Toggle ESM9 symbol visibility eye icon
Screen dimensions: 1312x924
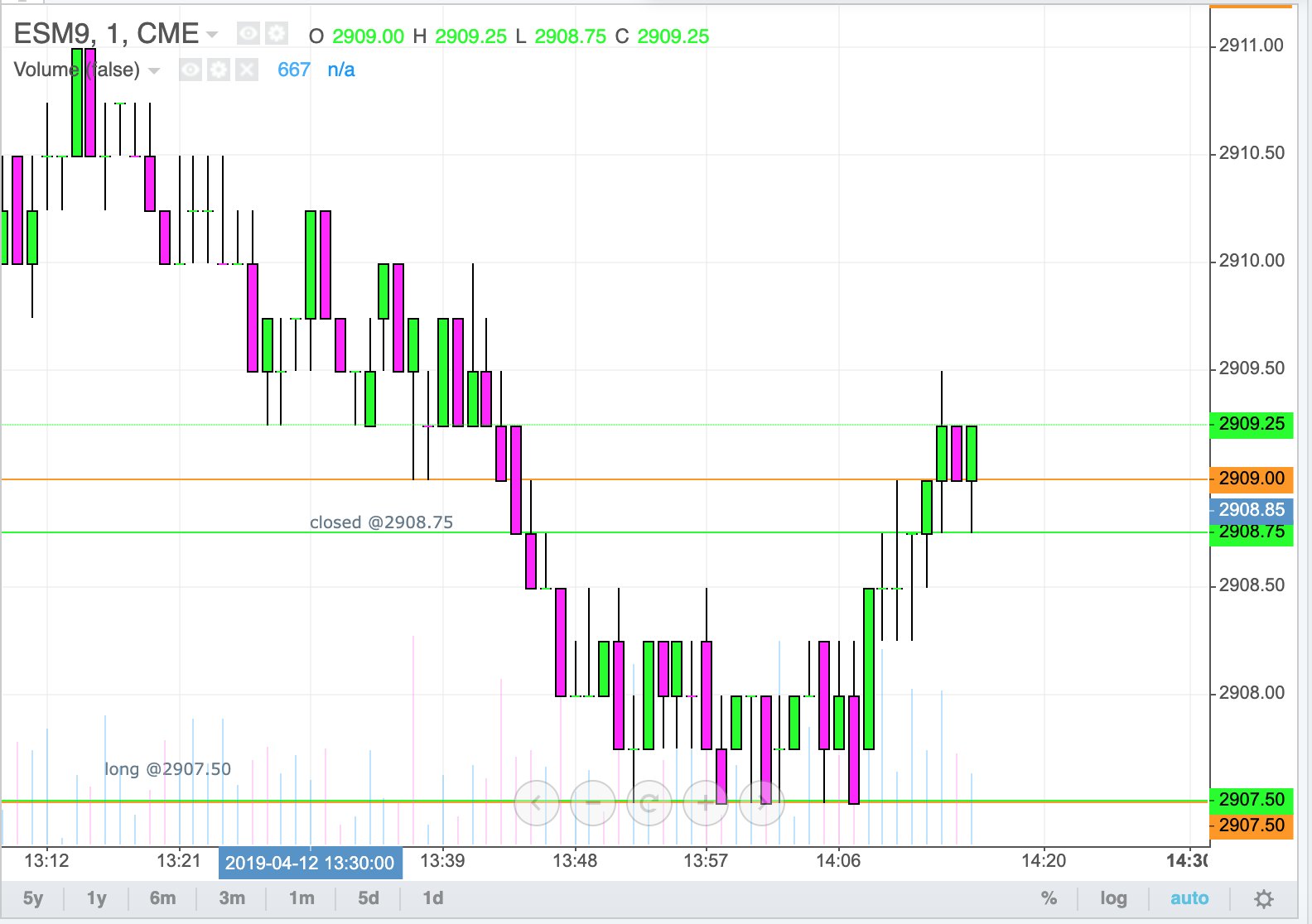pos(248,34)
